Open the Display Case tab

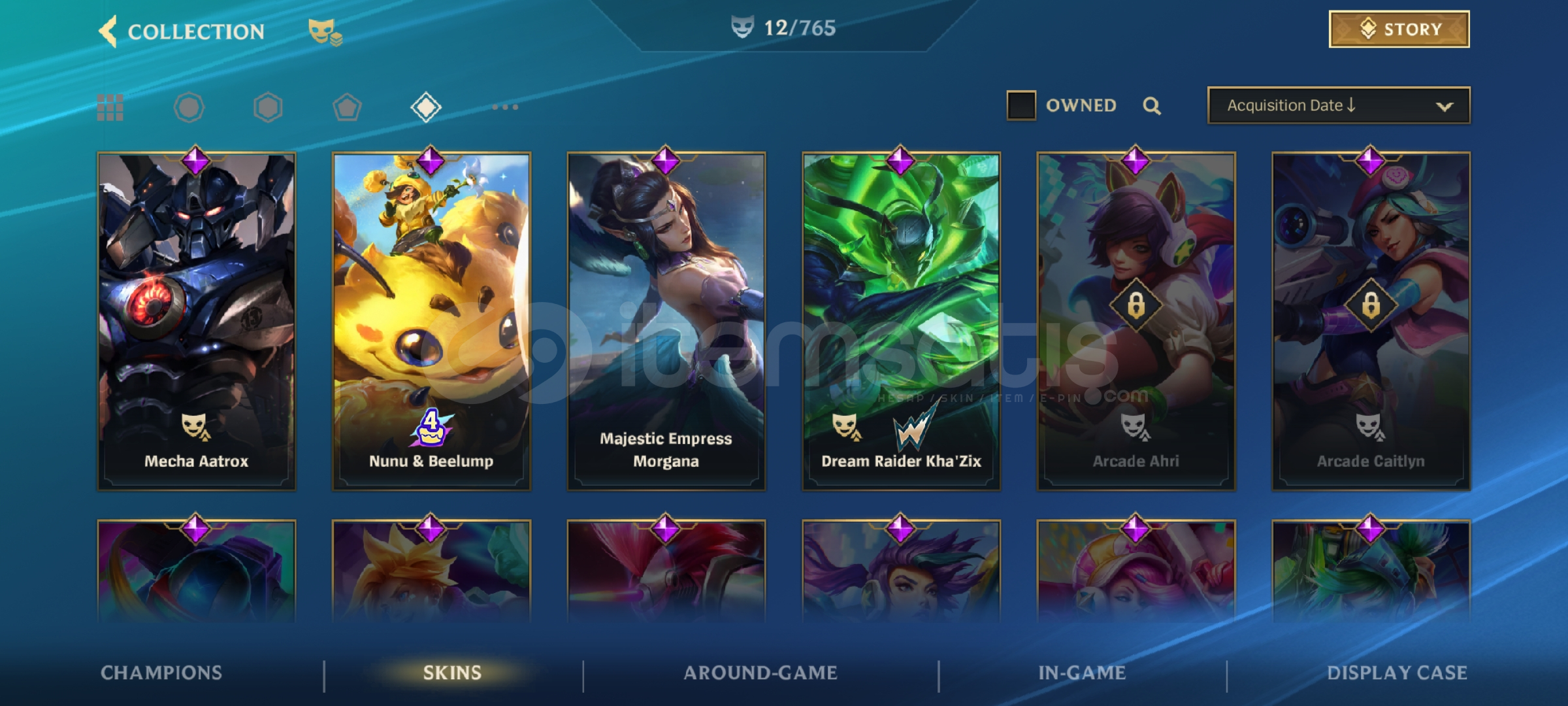pyautogui.click(x=1397, y=673)
